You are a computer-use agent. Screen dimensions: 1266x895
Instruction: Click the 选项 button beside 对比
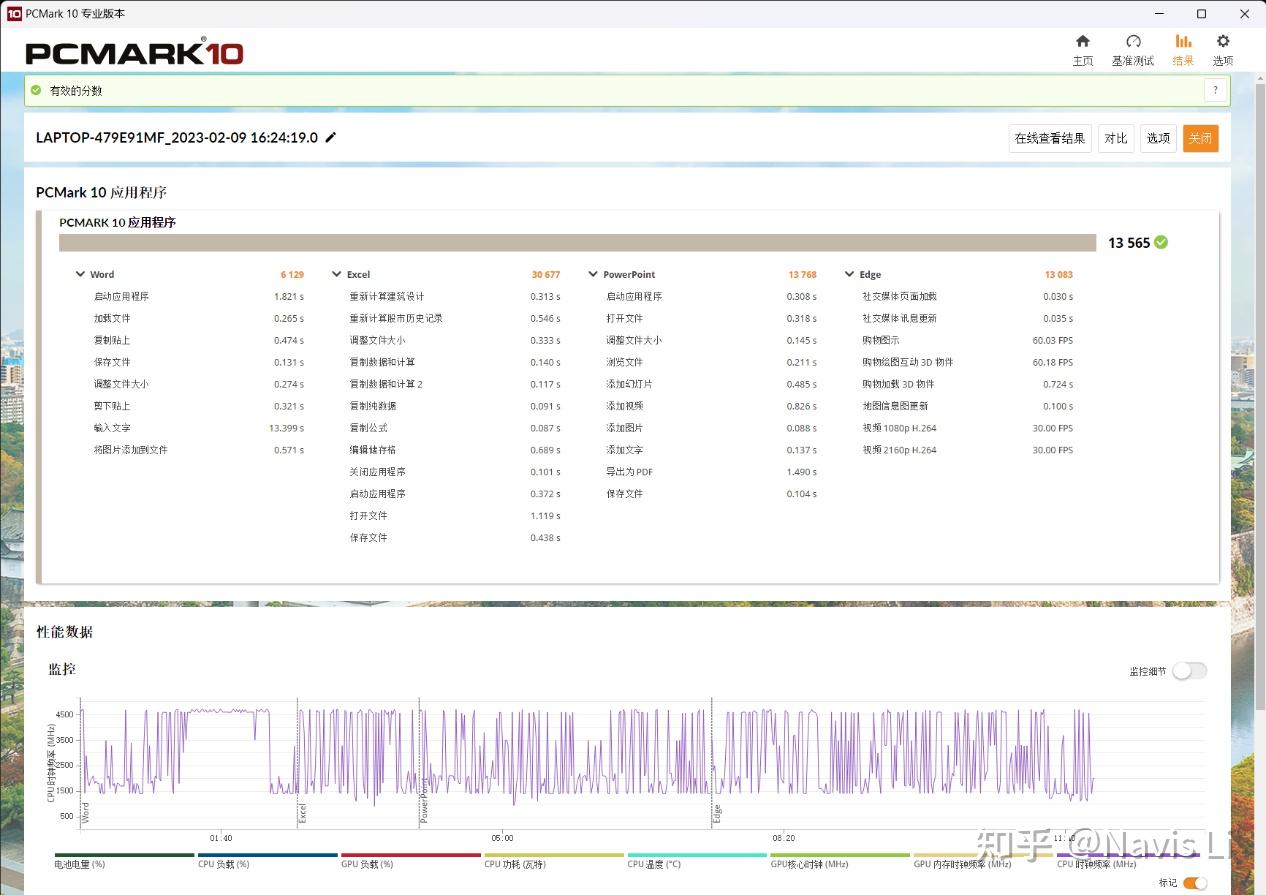point(1158,138)
